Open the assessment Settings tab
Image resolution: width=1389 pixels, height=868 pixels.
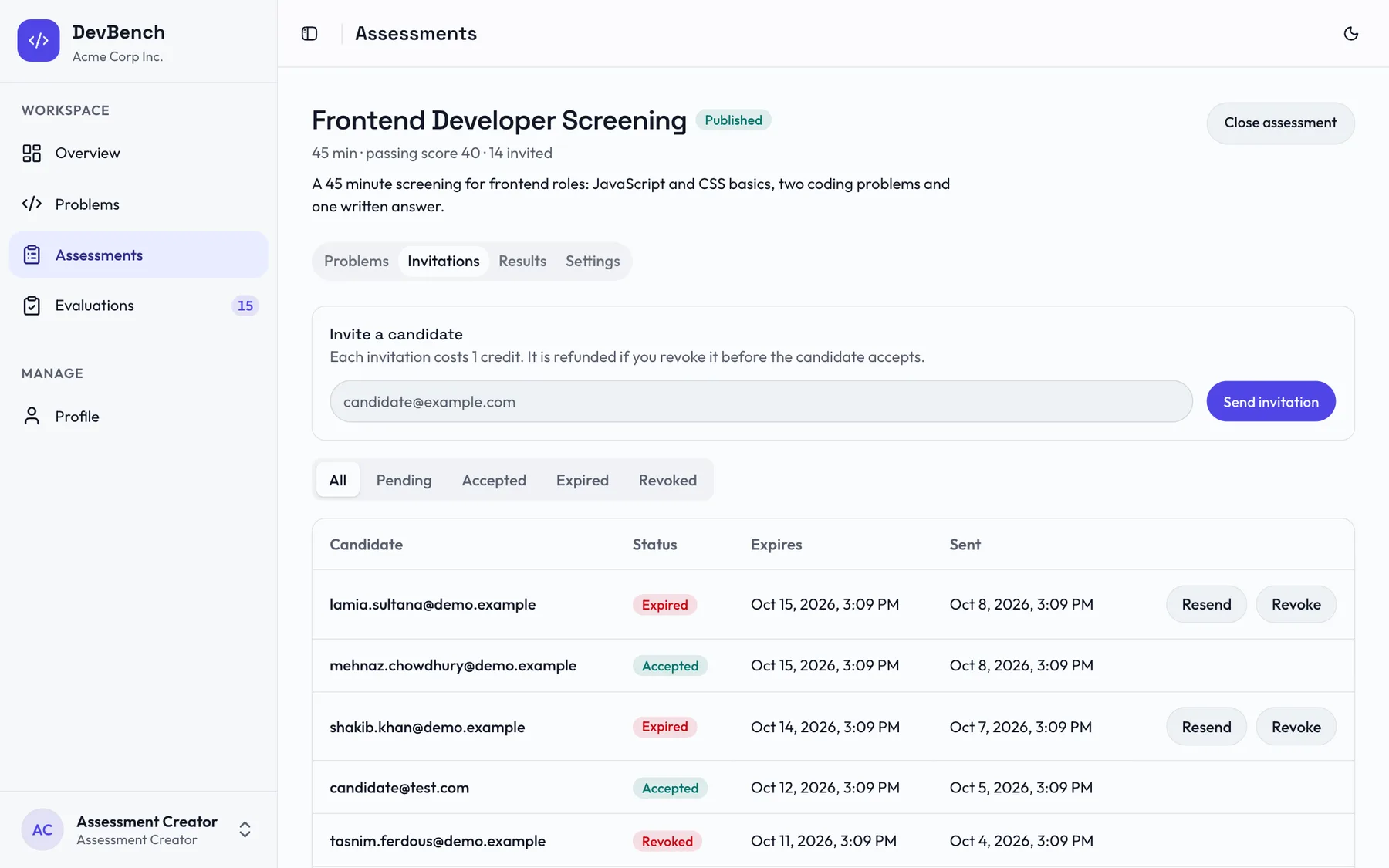pos(593,261)
